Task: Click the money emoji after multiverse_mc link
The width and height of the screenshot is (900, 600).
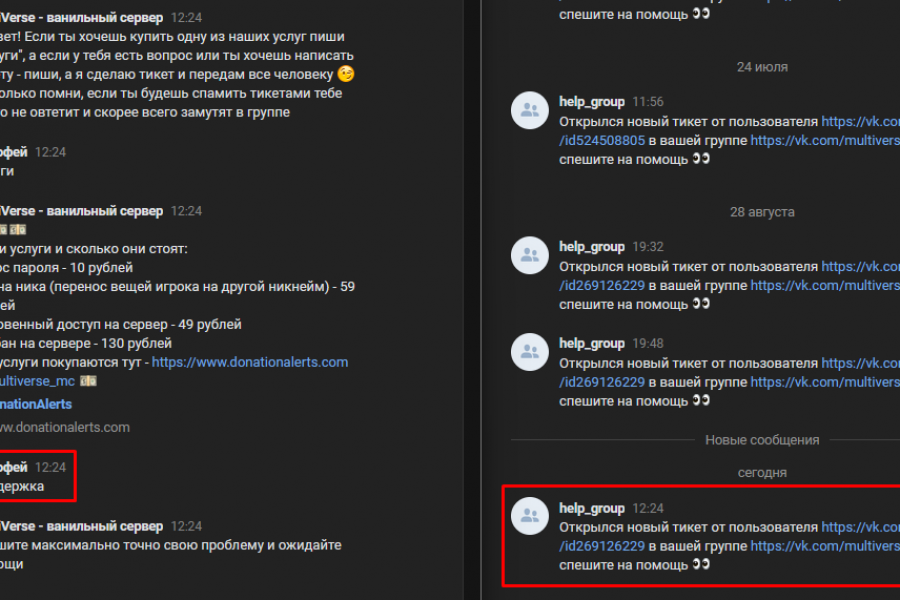Action: pos(88,381)
